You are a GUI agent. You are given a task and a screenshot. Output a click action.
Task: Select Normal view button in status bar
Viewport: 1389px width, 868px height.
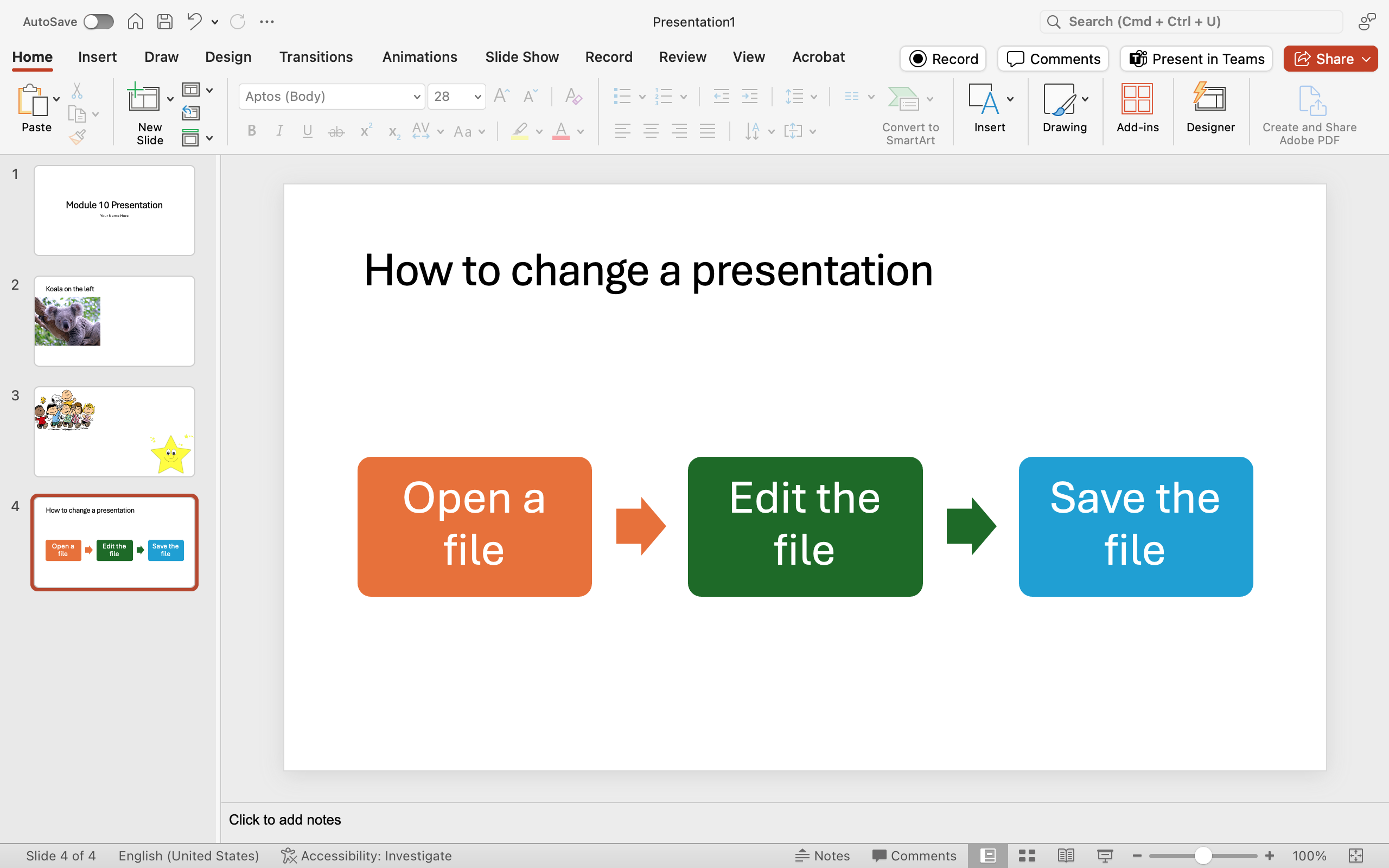(988, 856)
